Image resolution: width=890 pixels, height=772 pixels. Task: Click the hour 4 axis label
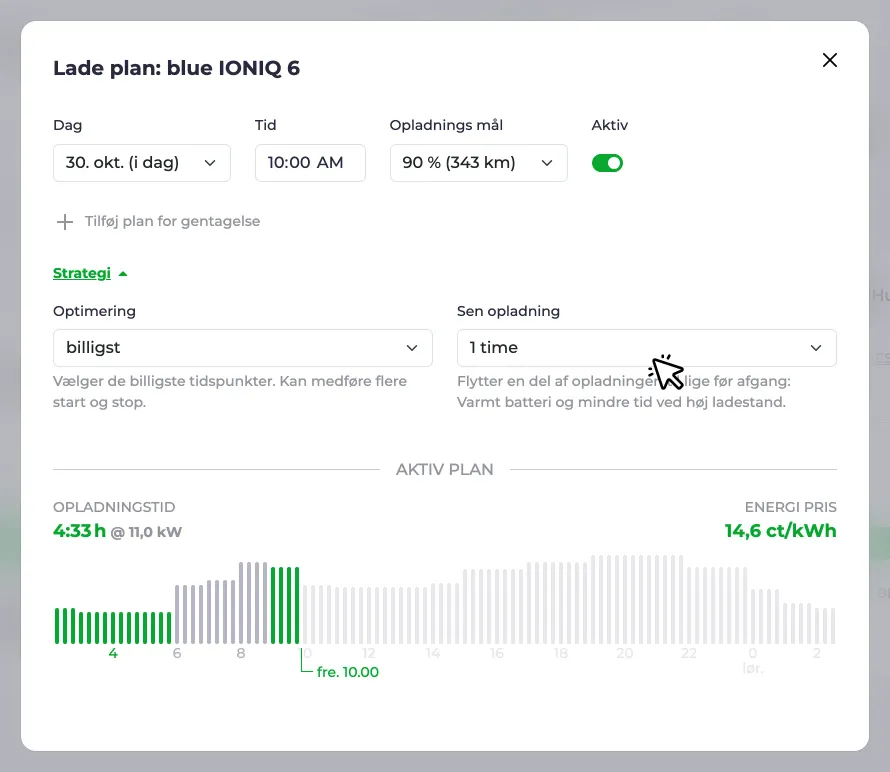(113, 653)
